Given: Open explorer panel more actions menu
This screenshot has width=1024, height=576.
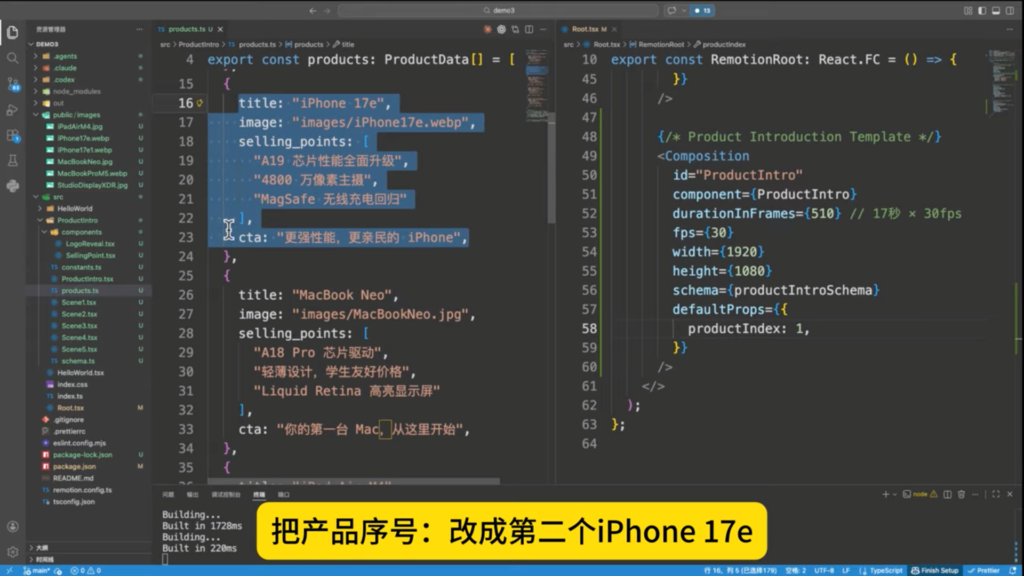Looking at the screenshot, I should [139, 29].
